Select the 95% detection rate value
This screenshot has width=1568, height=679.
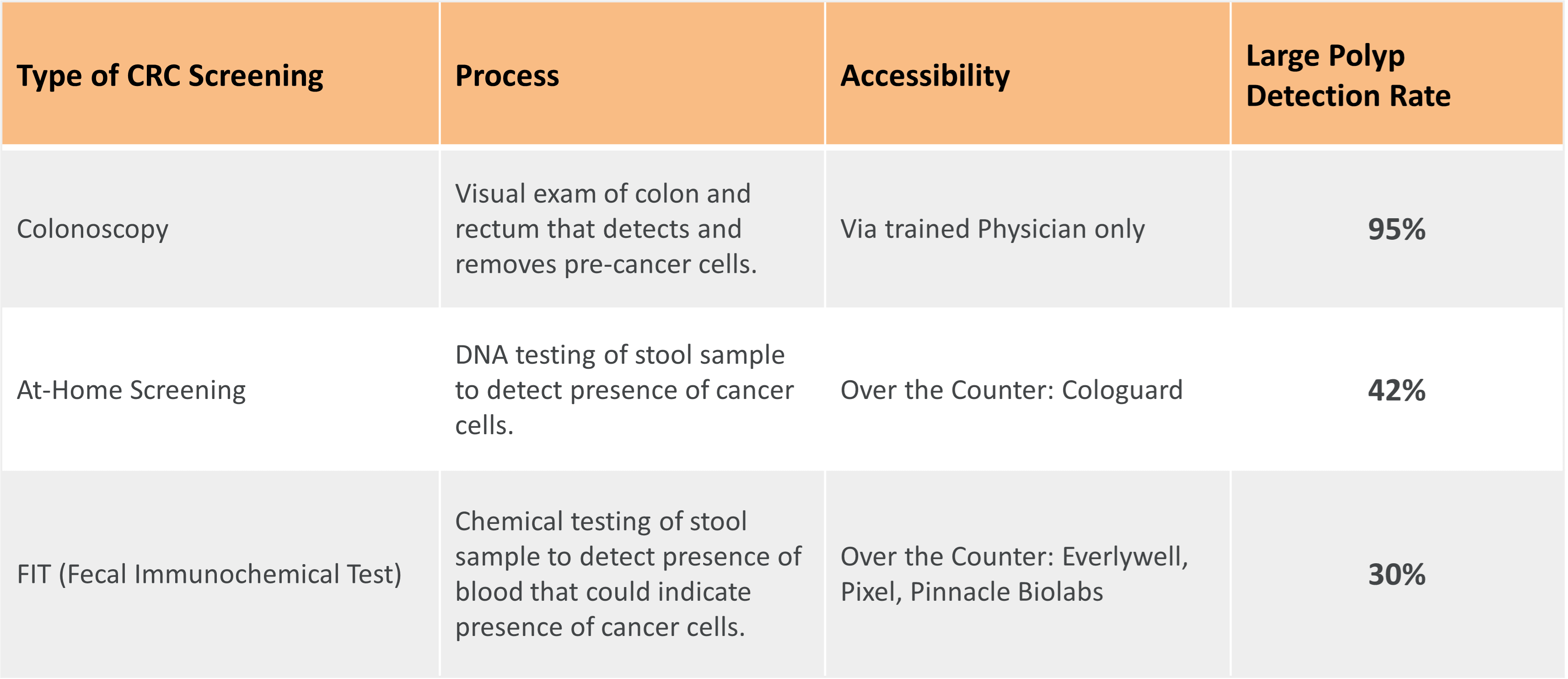click(x=1396, y=230)
